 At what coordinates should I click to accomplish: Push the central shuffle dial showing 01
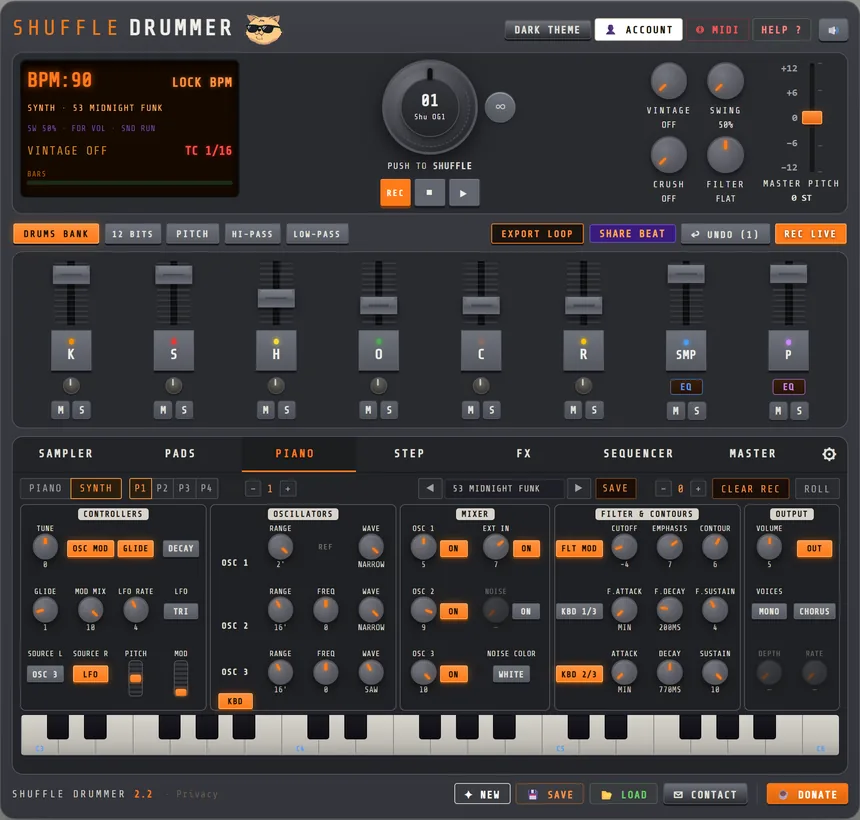(x=429, y=107)
